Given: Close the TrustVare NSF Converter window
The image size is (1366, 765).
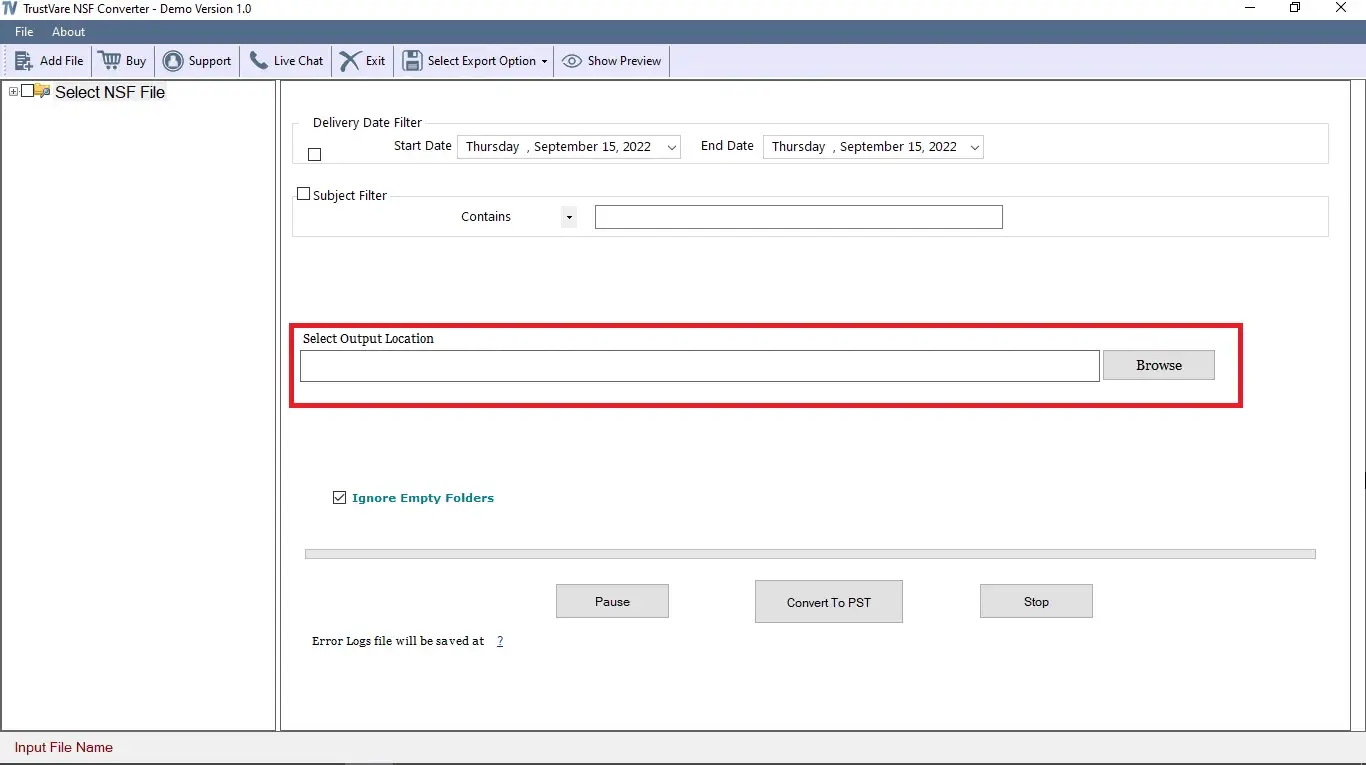Looking at the screenshot, I should click(x=1342, y=8).
